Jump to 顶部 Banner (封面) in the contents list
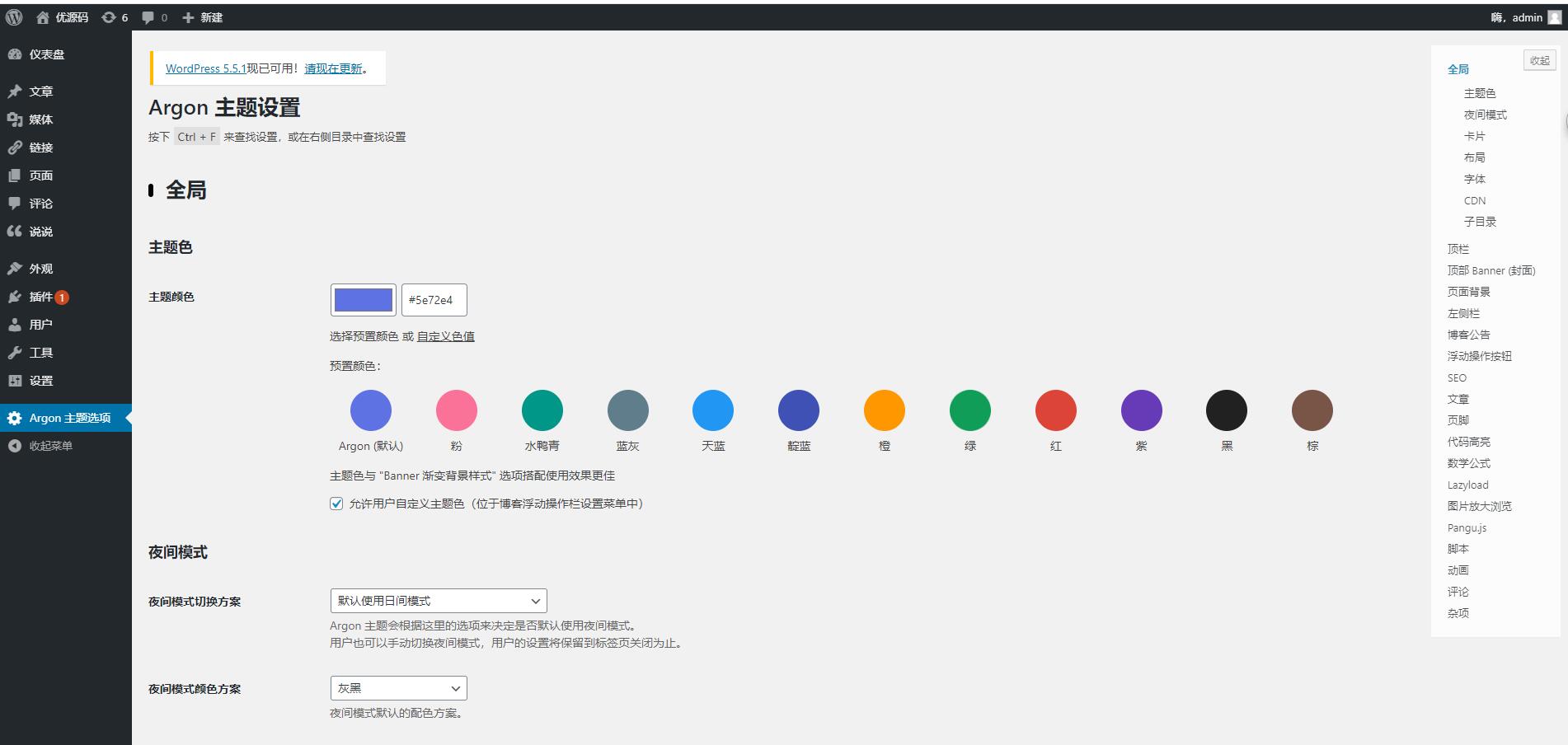Viewport: 1568px width, 745px height. click(1491, 270)
